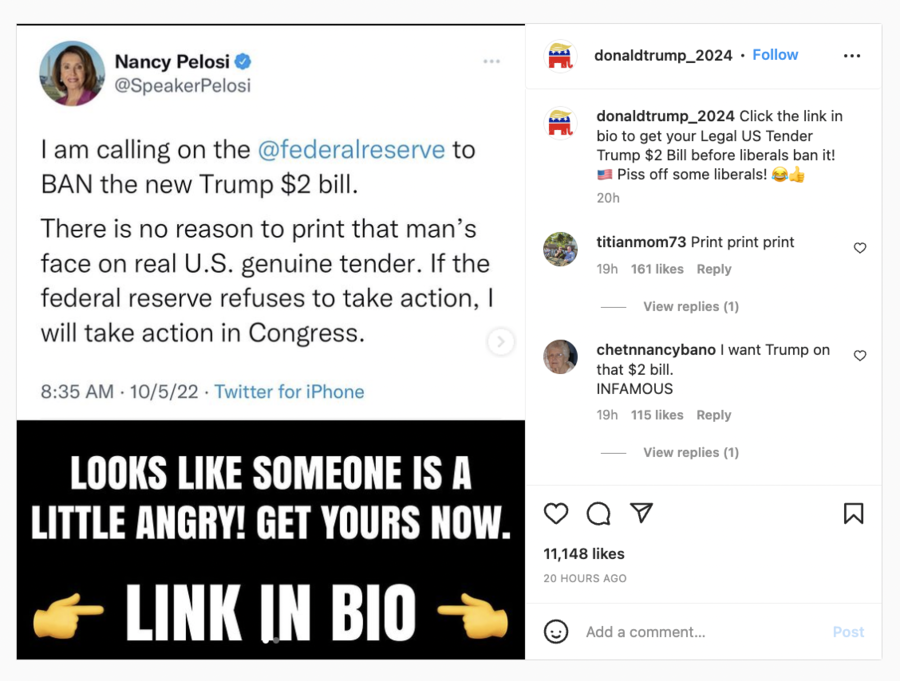Viewport: 900px width, 681px height.
Task: Click the header donaldtrump_2024 profile avatar
Action: click(561, 56)
